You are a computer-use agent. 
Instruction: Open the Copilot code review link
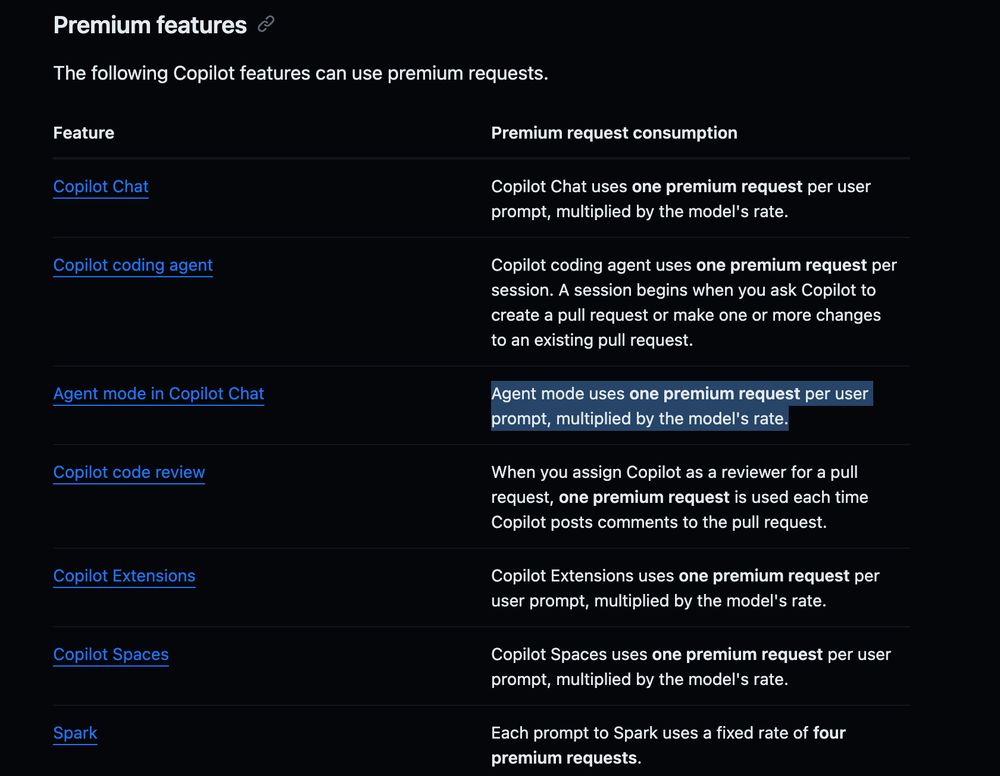pyautogui.click(x=129, y=472)
